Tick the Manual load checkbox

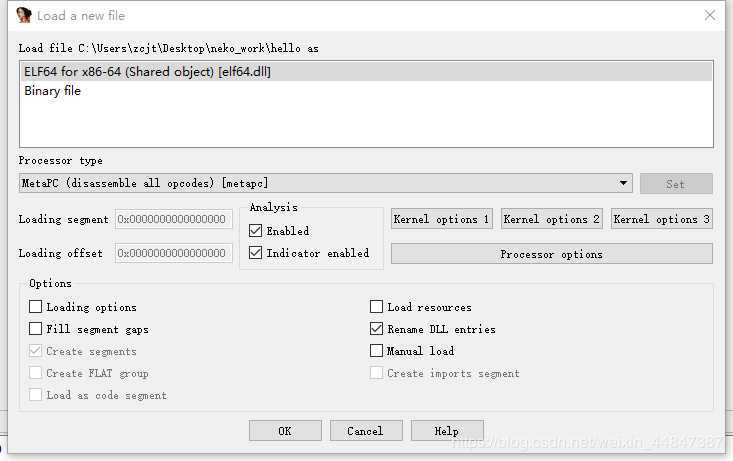click(x=377, y=351)
